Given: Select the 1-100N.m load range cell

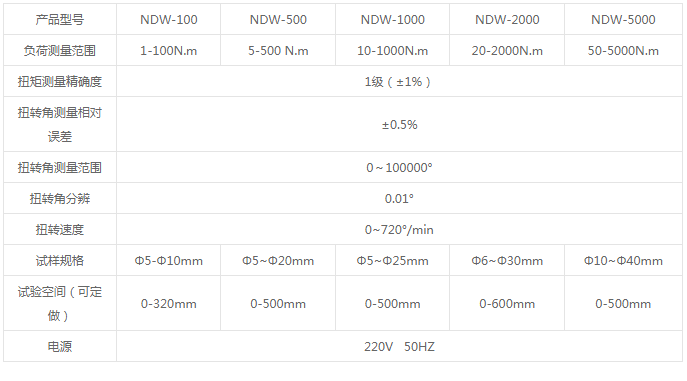Looking at the screenshot, I should [x=169, y=51].
